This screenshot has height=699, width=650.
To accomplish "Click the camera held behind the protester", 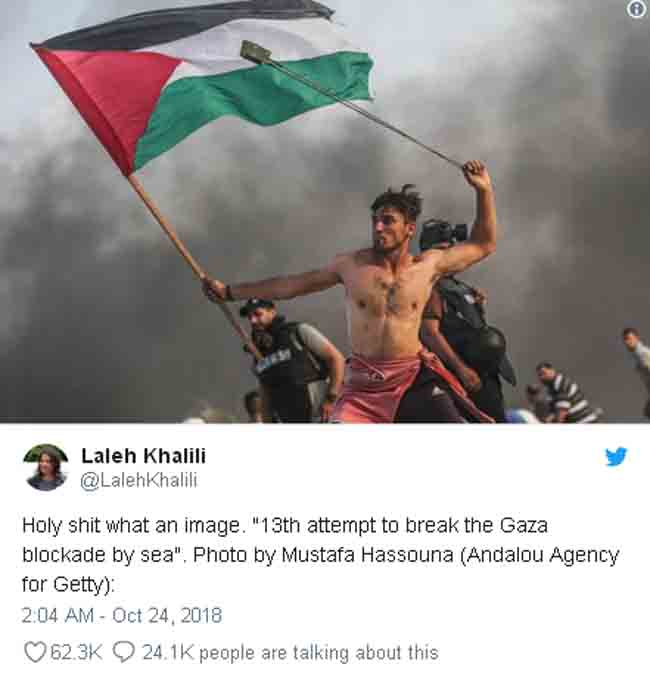I will pos(443,233).
